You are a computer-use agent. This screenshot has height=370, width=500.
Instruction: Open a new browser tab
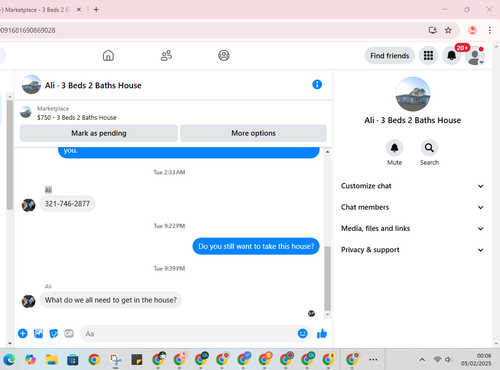[x=96, y=10]
